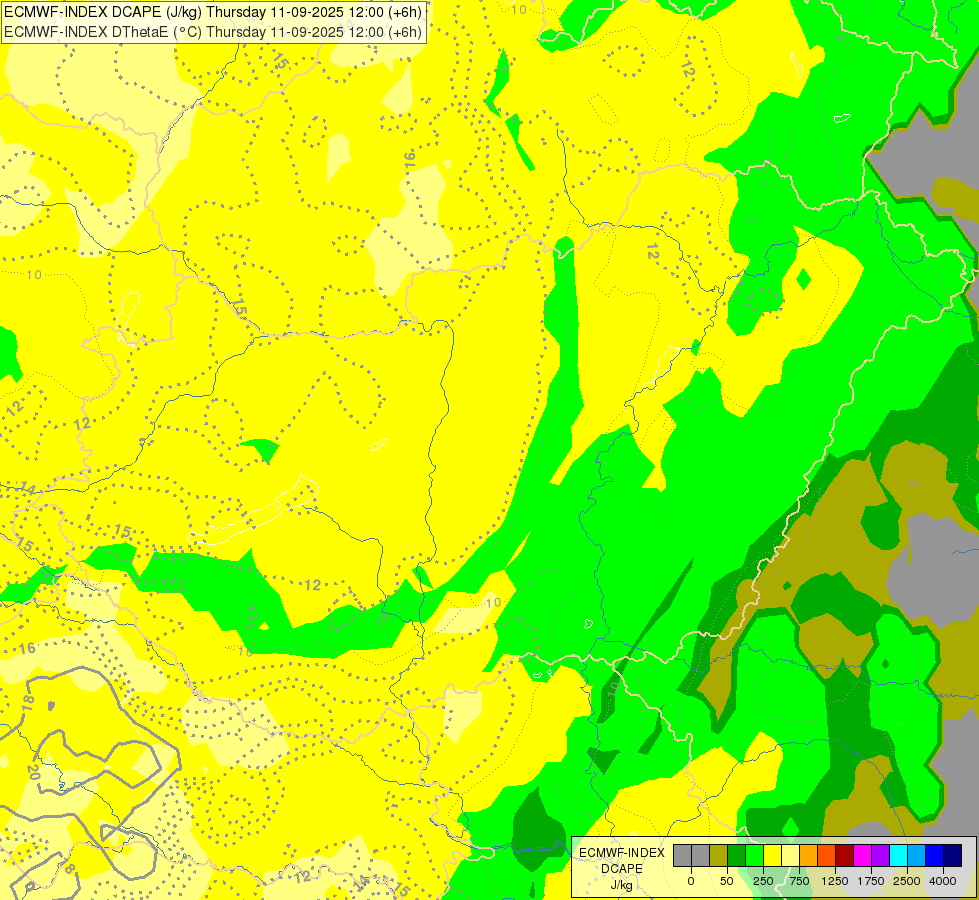Click the '750' legend scale label
The height and width of the screenshot is (900, 979).
pos(799,881)
